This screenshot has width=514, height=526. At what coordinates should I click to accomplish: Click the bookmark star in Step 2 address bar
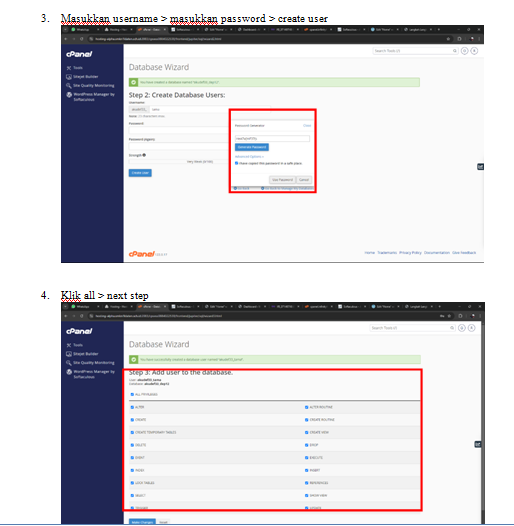(x=448, y=39)
